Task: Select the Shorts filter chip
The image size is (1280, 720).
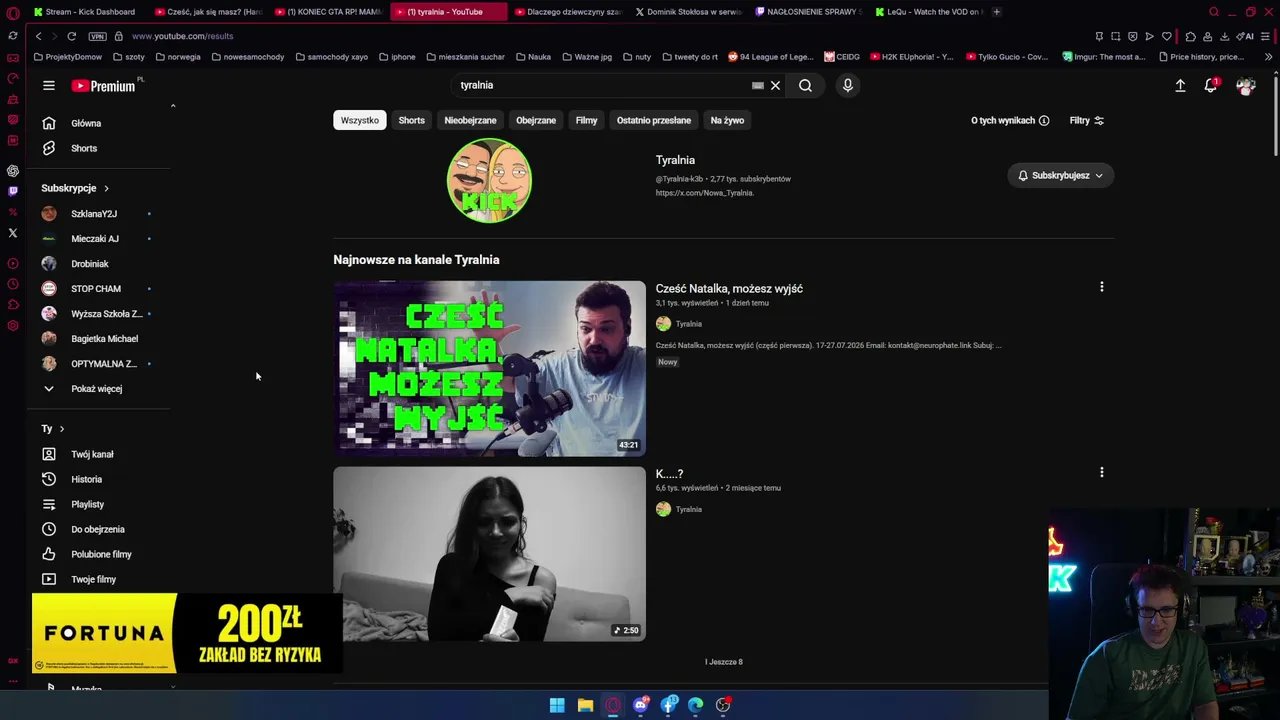Action: pyautogui.click(x=411, y=120)
